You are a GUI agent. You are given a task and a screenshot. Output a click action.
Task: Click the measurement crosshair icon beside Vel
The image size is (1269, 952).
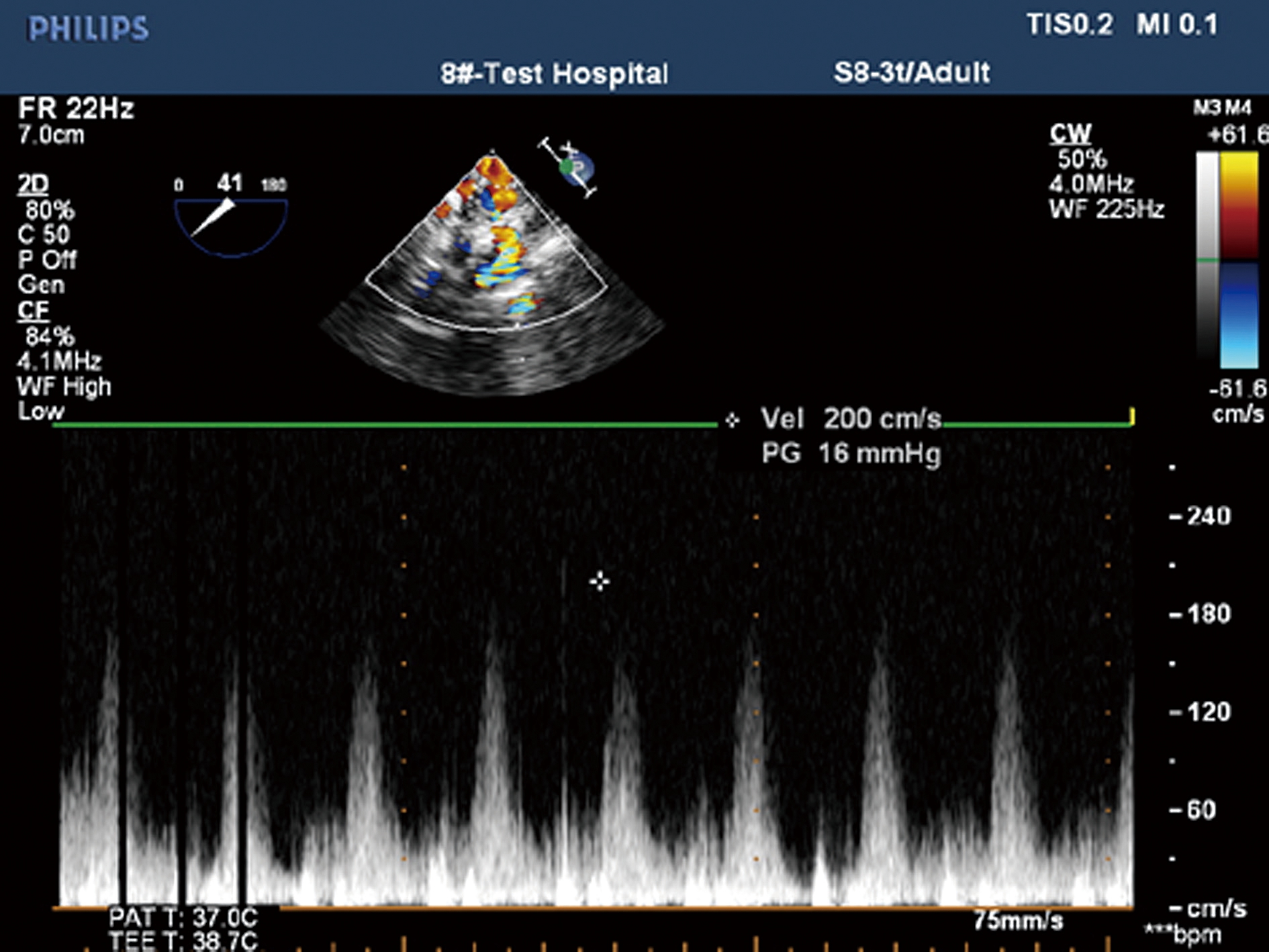[732, 420]
